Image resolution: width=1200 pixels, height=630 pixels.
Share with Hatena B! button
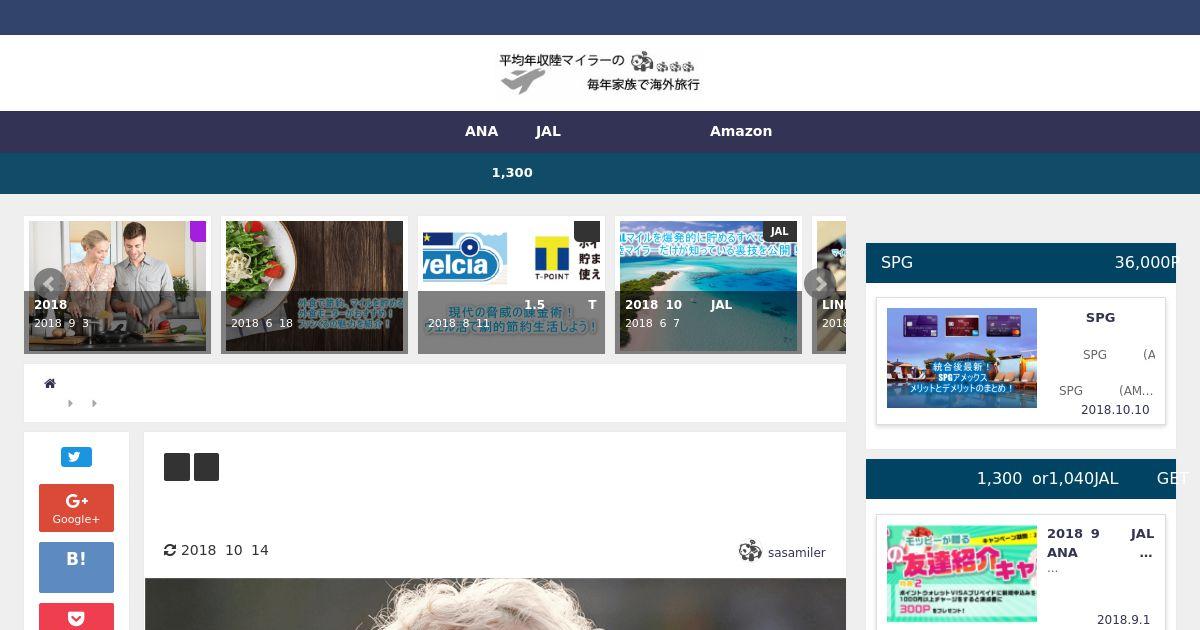coord(76,567)
